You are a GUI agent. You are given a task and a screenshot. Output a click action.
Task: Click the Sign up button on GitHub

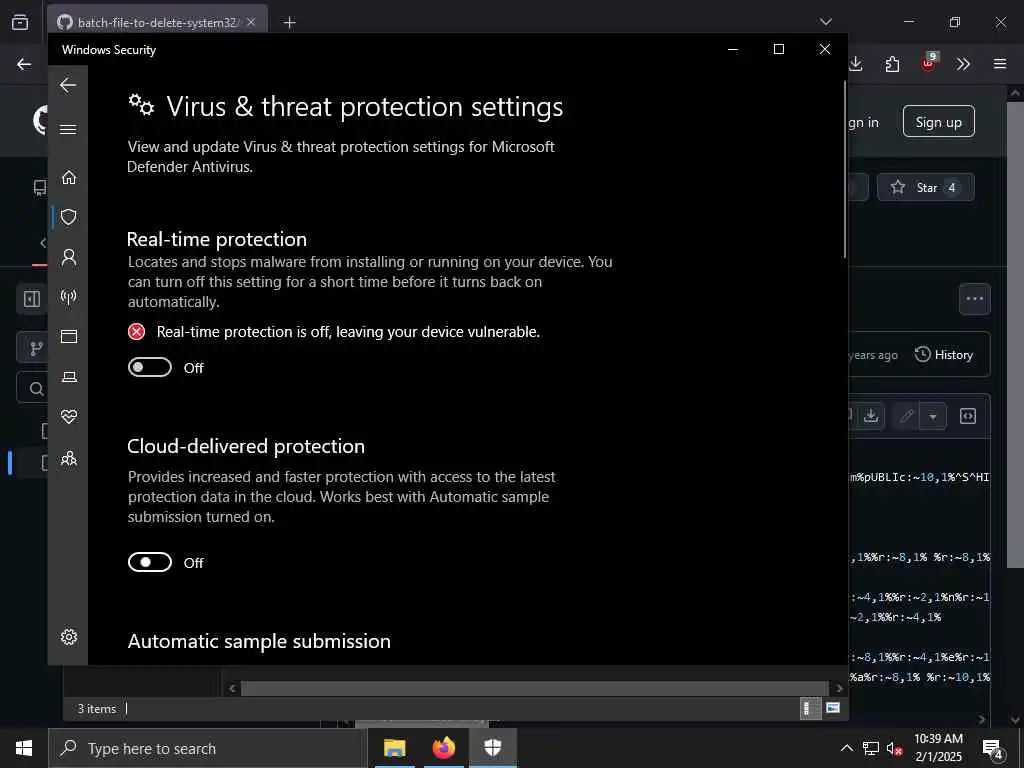(938, 121)
